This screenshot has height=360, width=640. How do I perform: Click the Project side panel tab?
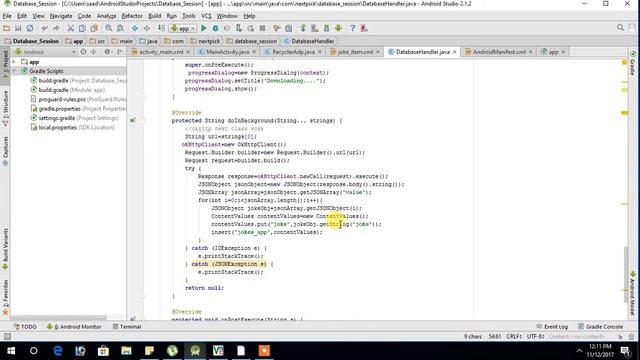click(5, 64)
